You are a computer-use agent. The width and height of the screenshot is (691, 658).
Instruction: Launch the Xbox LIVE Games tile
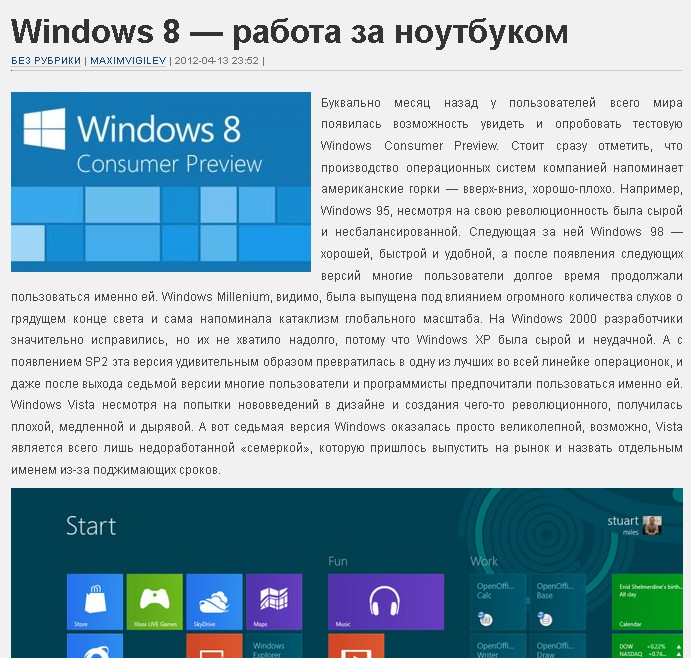[155, 602]
